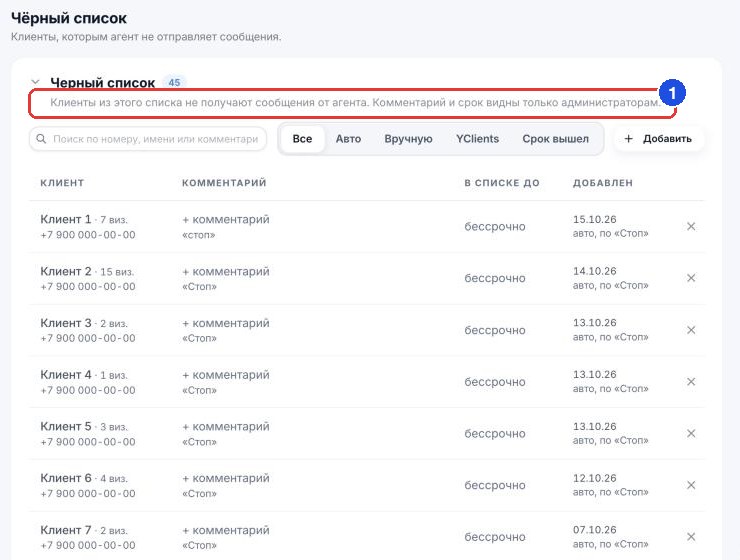
Task: Click бессрочно term for Клиент 1
Action: click(495, 226)
